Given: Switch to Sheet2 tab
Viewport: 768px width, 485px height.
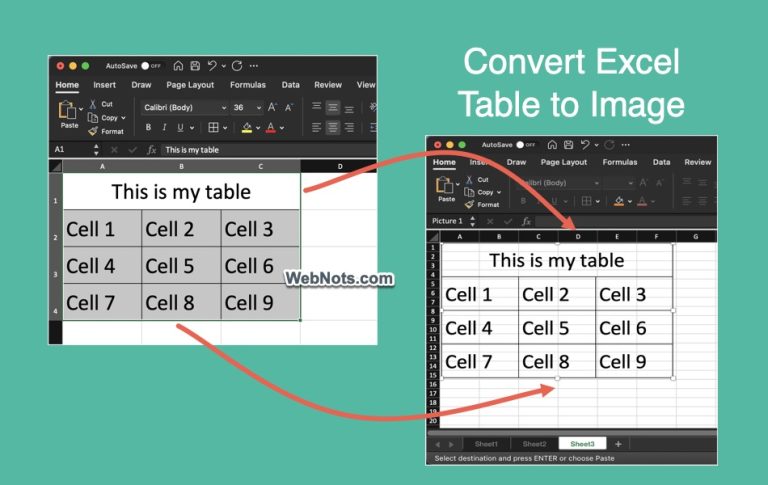Looking at the screenshot, I should pos(534,444).
